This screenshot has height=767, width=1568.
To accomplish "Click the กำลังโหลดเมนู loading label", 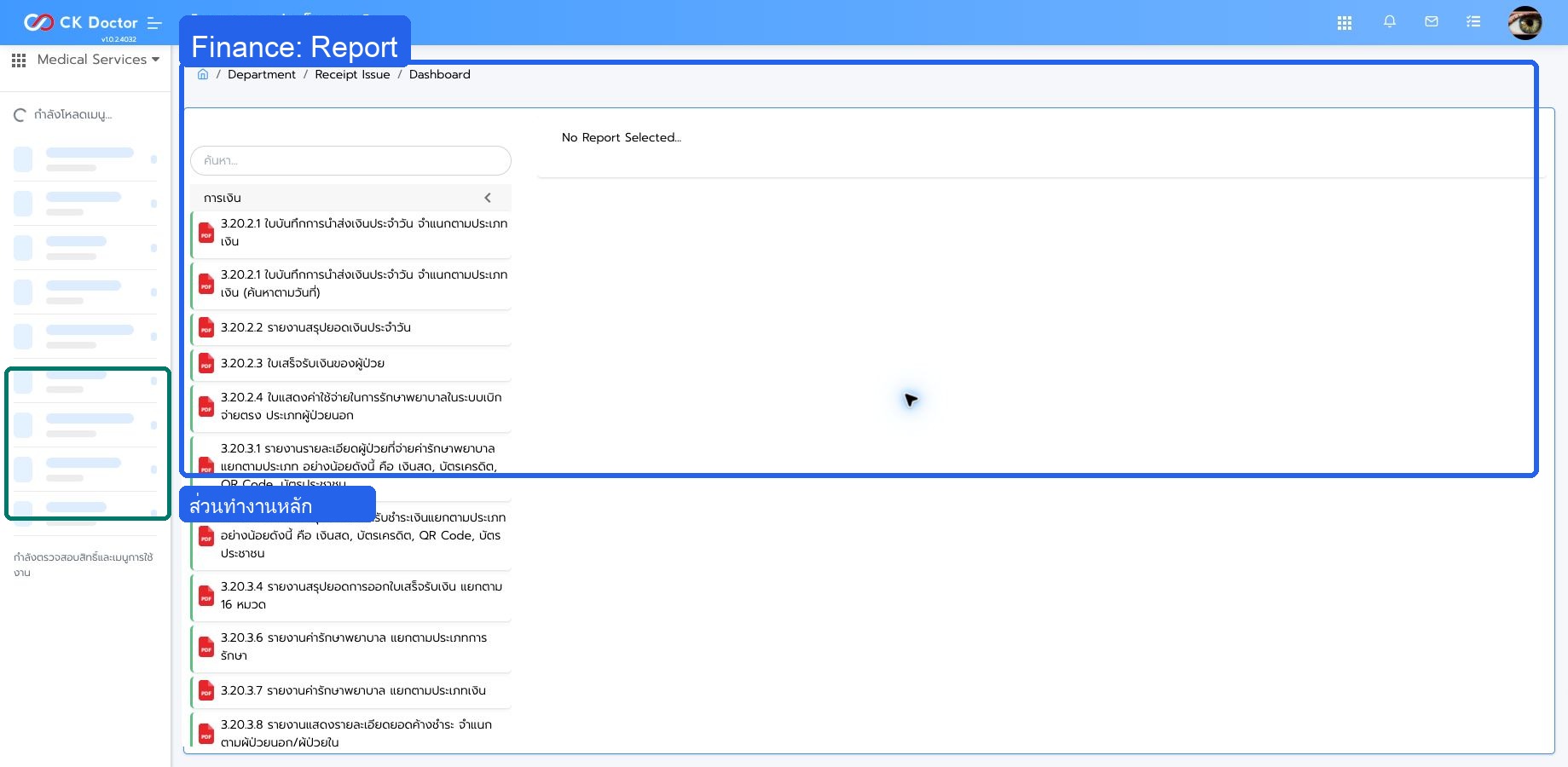I will coord(73,114).
